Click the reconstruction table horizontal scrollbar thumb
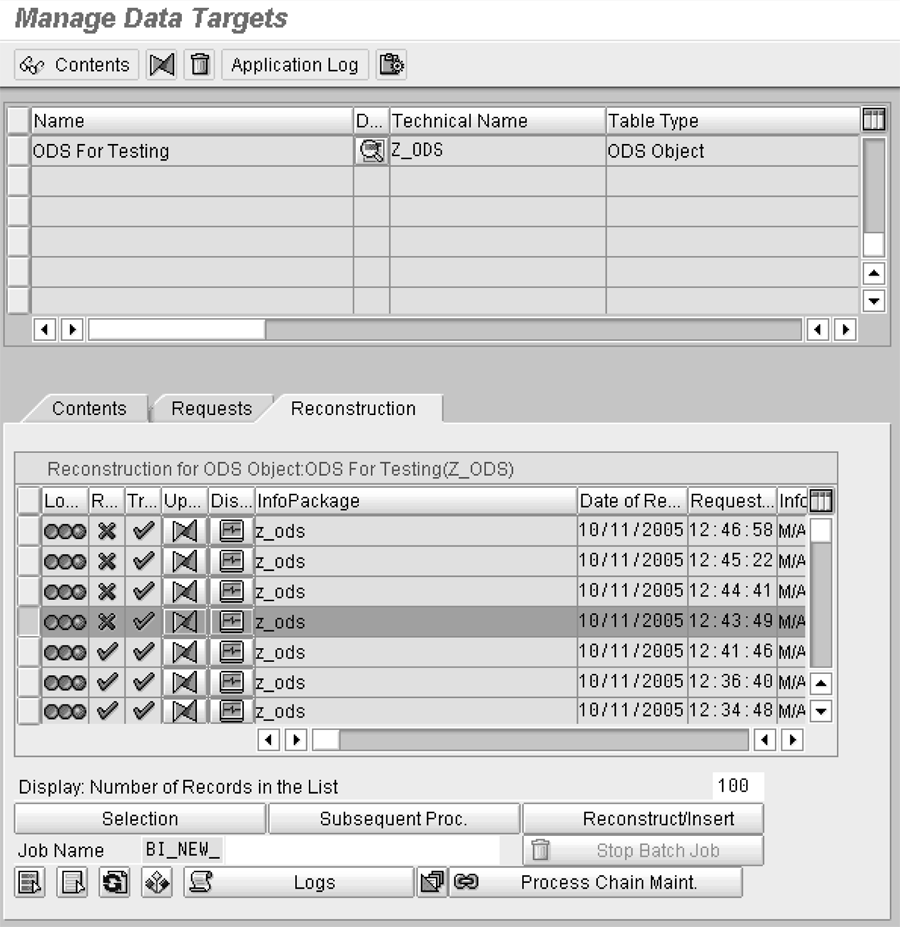This screenshot has height=927, width=900. point(326,740)
